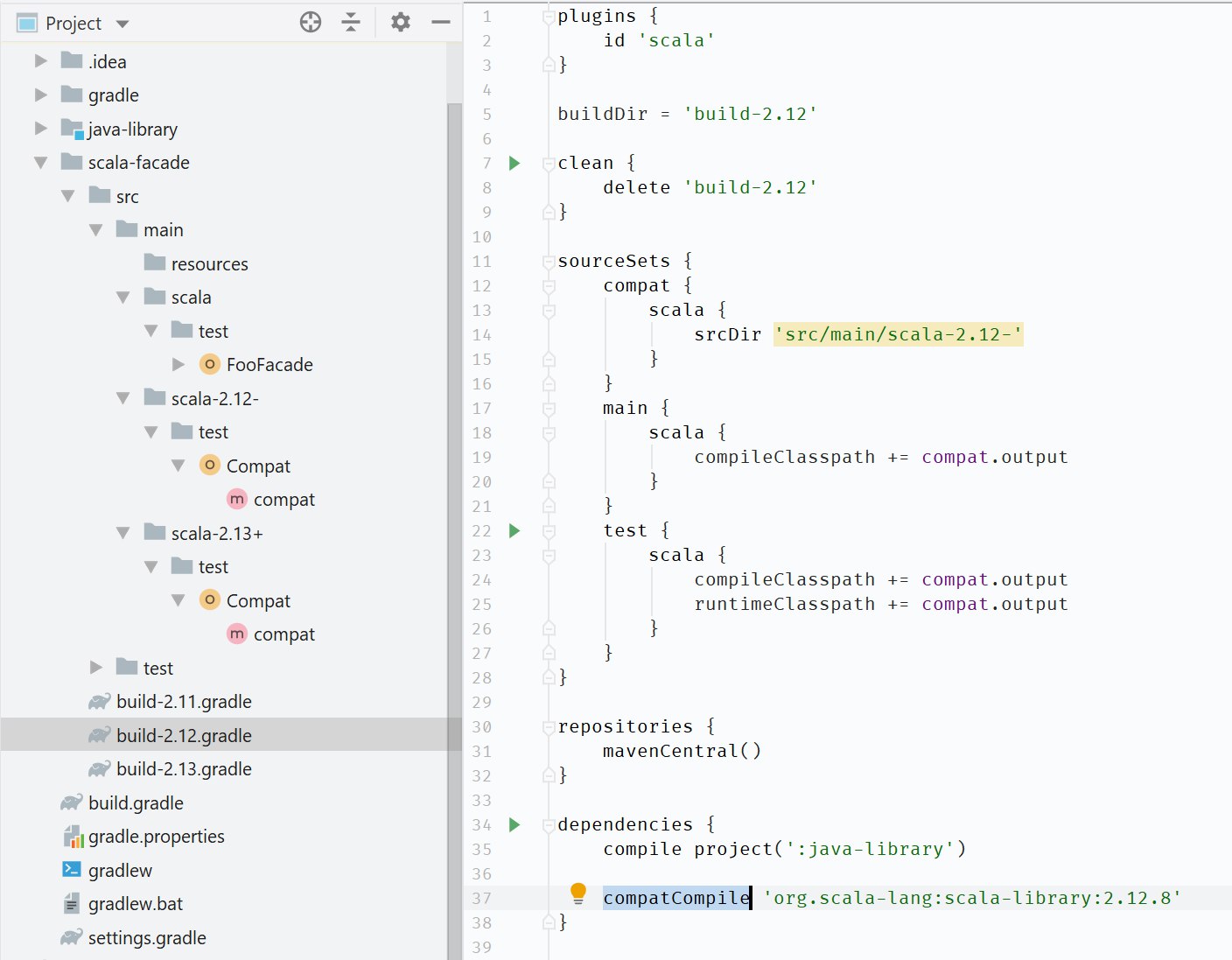Select test package under scala-2.13+
Image resolution: width=1232 pixels, height=960 pixels.
(x=199, y=567)
